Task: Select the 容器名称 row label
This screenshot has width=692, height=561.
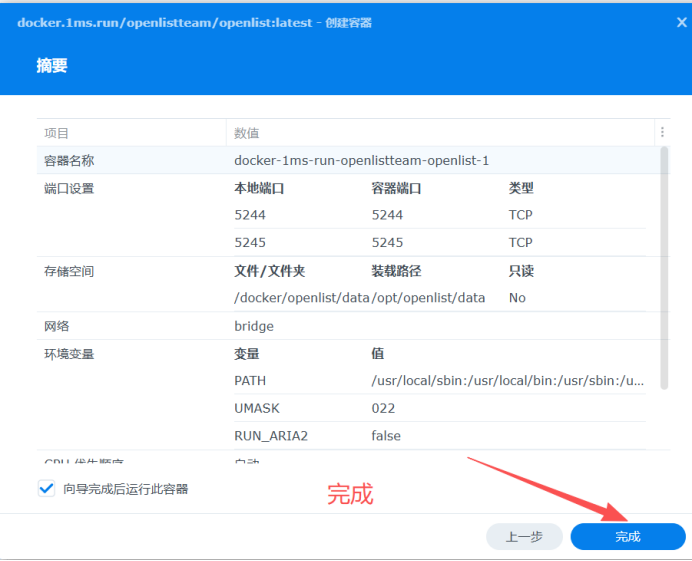Action: 69,160
